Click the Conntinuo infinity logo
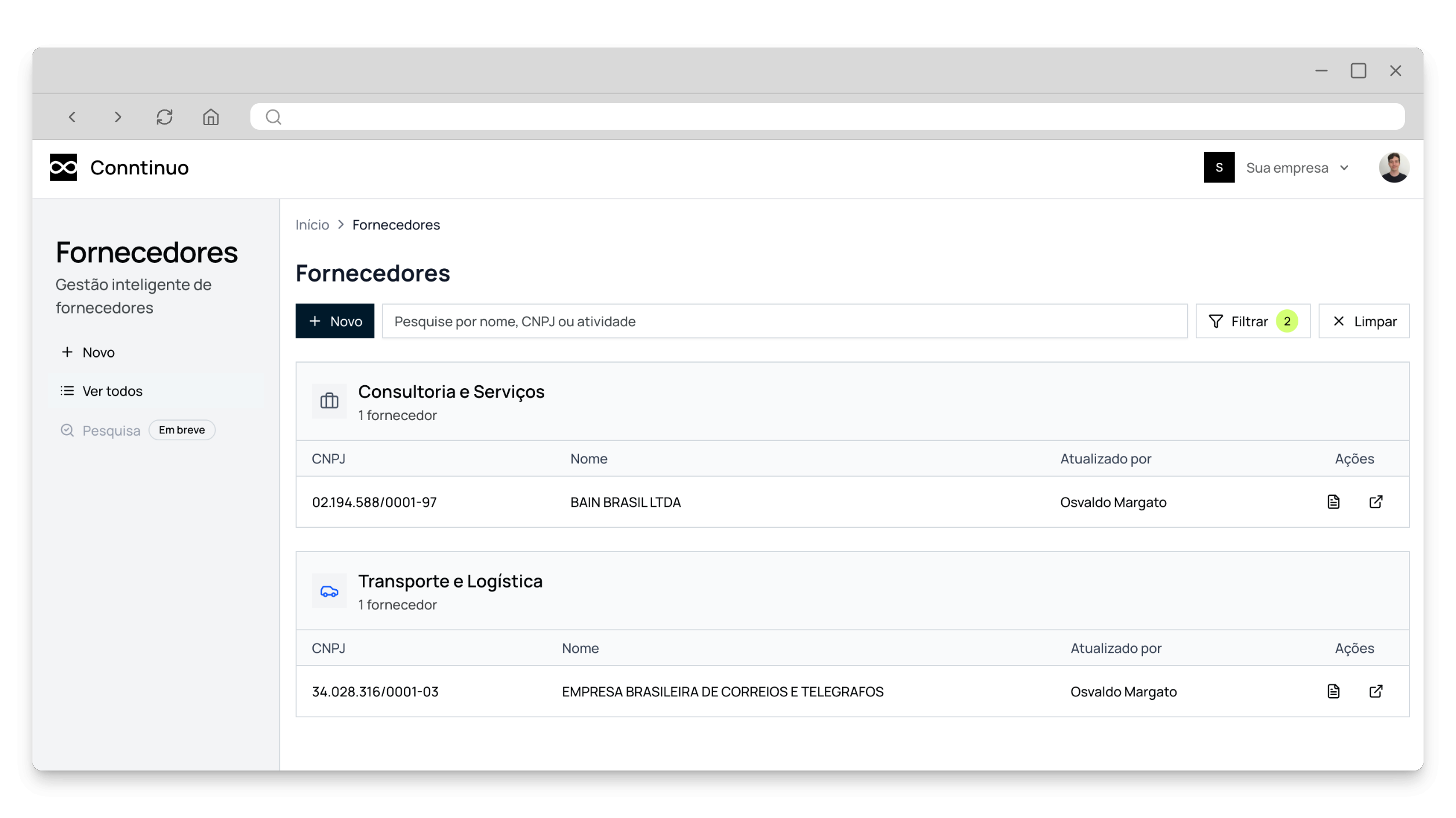 coord(63,167)
